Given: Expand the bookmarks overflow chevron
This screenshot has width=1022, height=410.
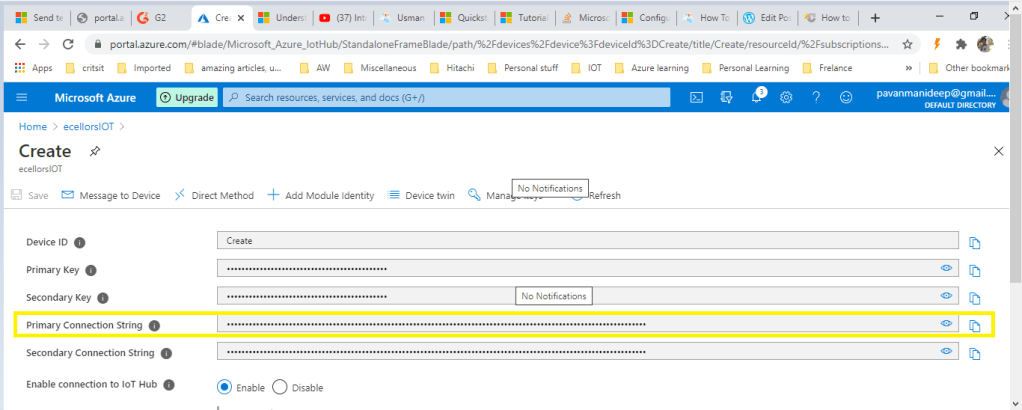Looking at the screenshot, I should tap(908, 68).
